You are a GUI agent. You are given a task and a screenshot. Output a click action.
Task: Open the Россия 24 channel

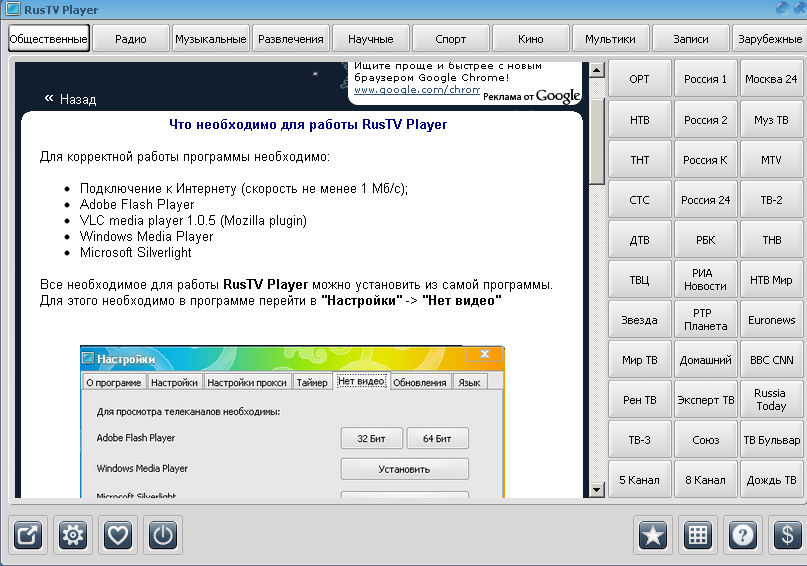click(x=706, y=200)
